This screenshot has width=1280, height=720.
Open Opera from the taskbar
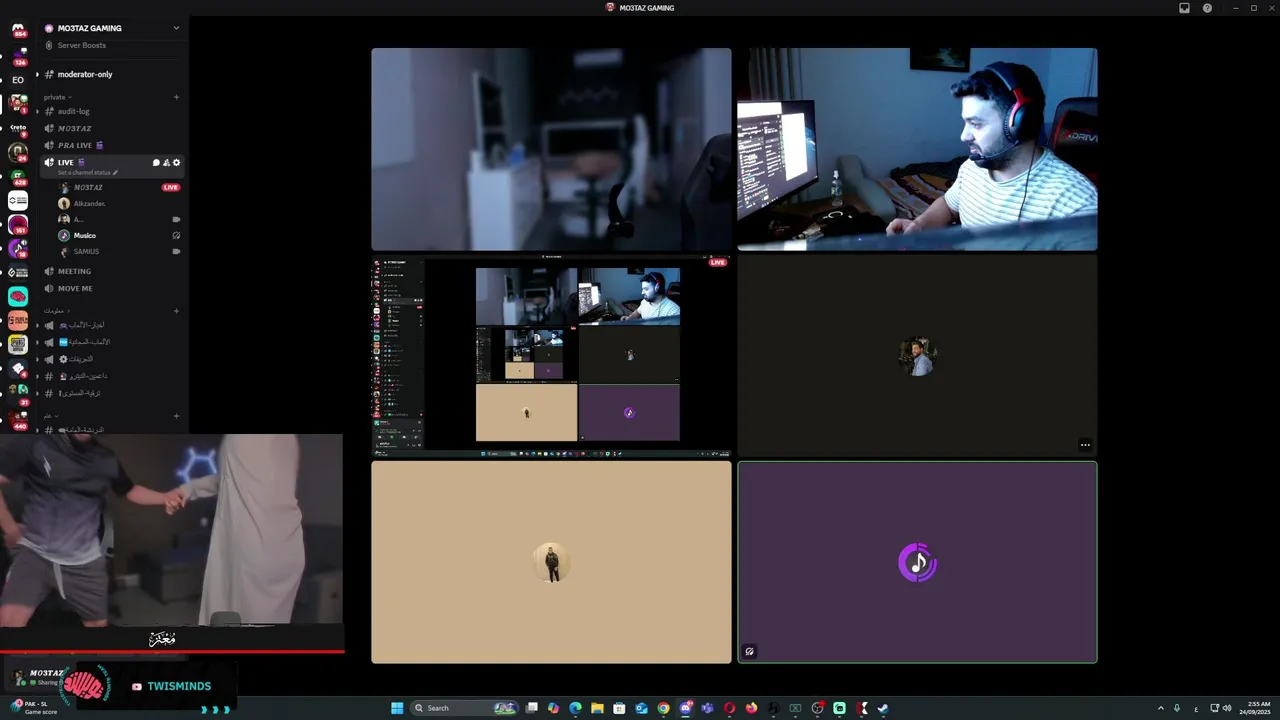[729, 708]
